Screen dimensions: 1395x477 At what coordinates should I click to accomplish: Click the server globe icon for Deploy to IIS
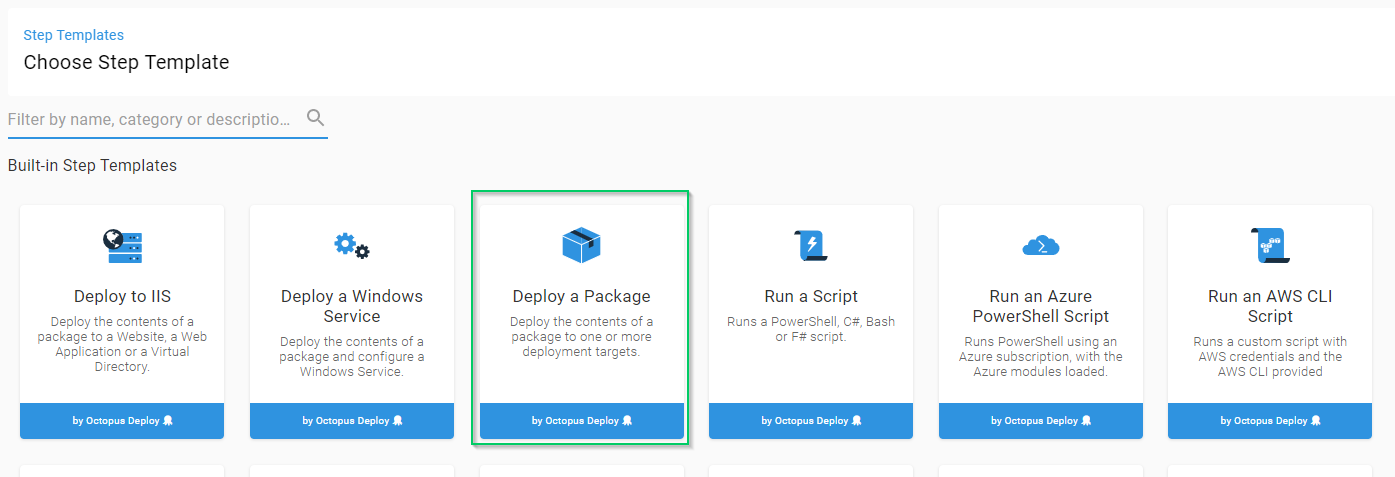122,246
